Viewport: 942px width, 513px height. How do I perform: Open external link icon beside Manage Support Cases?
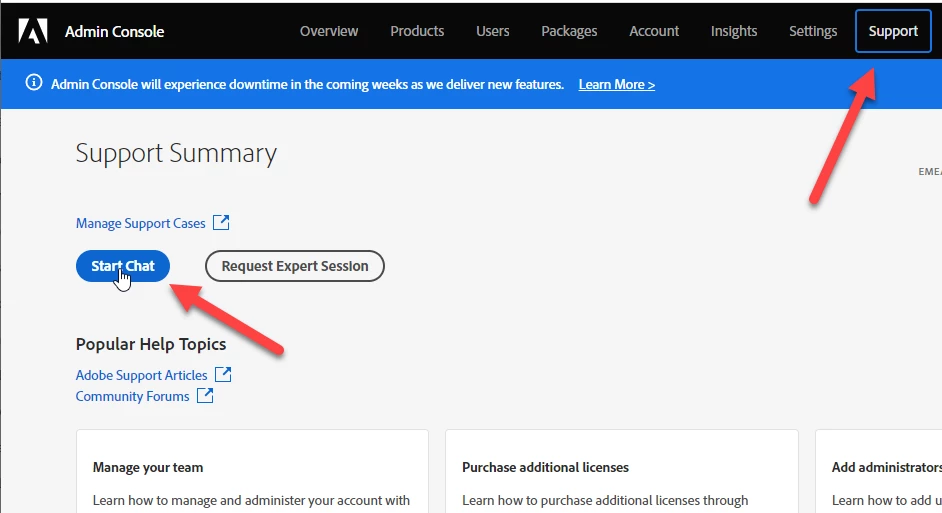221,222
